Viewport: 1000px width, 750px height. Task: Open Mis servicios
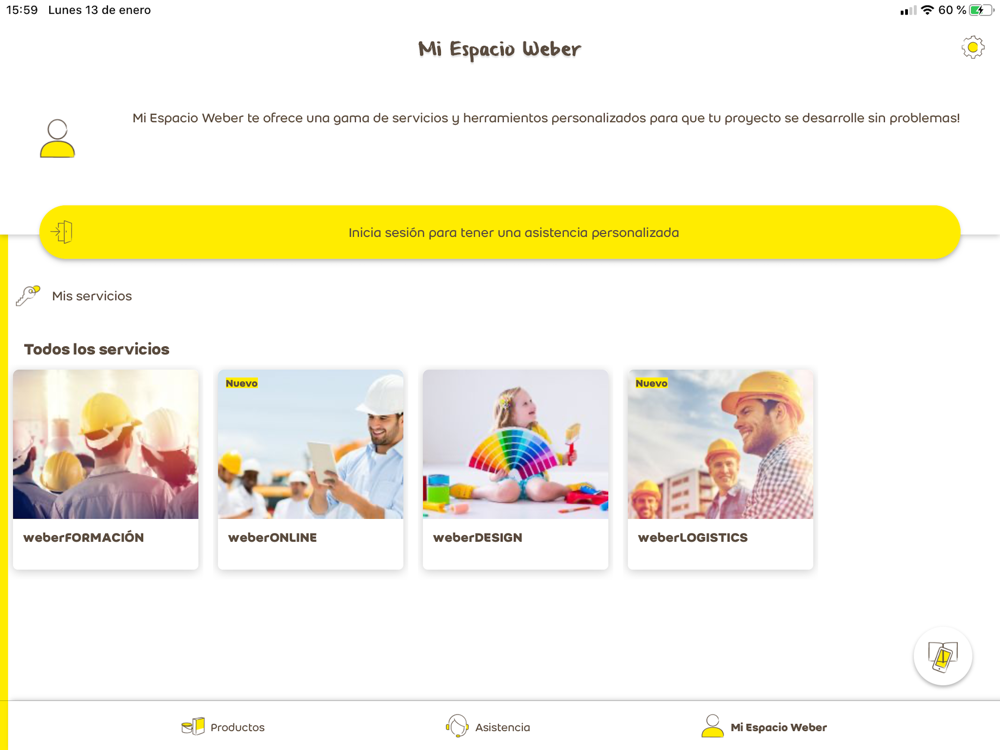coord(92,296)
